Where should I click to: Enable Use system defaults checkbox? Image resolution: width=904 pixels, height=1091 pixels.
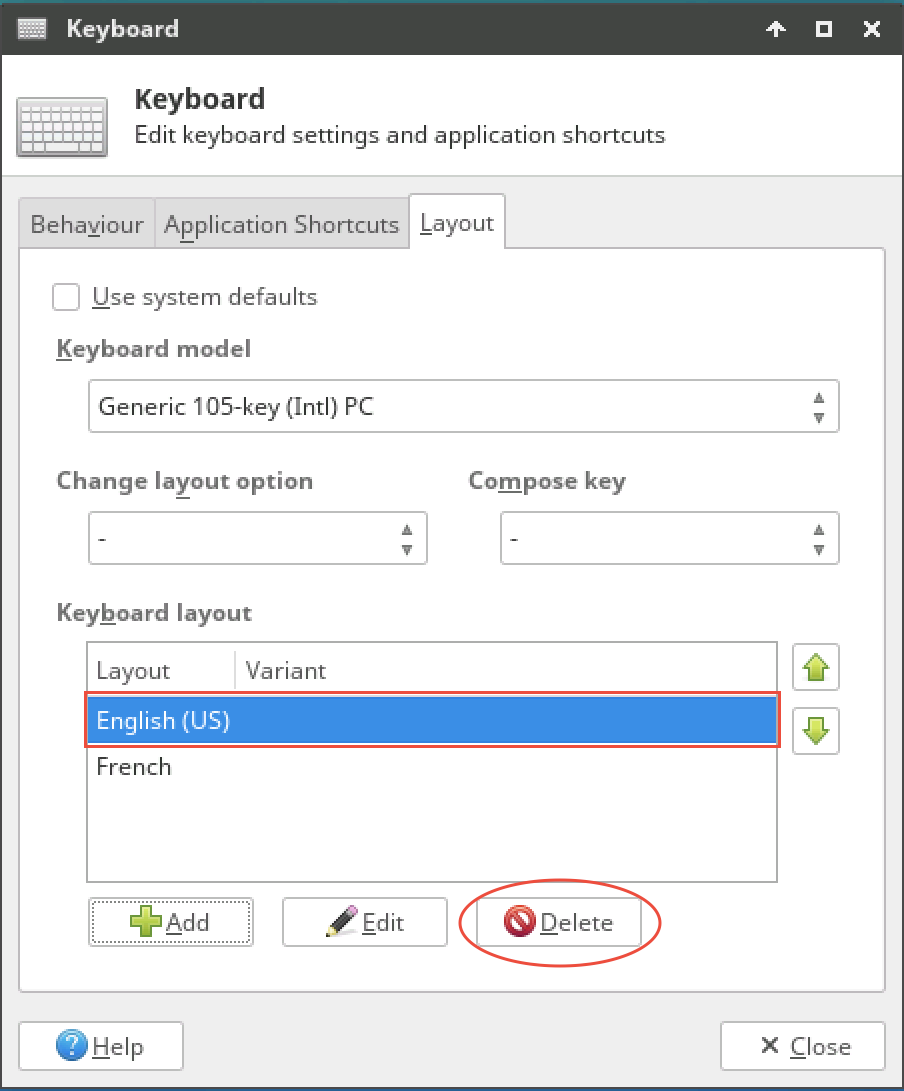tap(66, 297)
